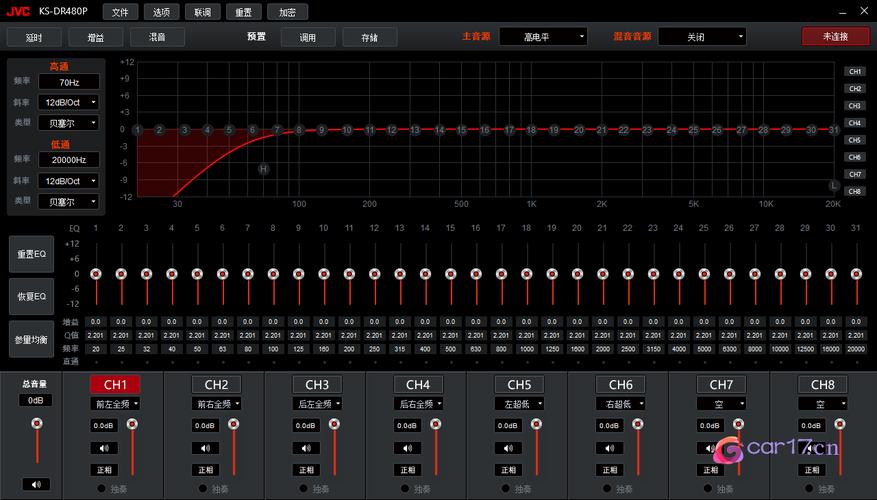
Task: Open the 文件 (File) menu
Action: (x=120, y=12)
